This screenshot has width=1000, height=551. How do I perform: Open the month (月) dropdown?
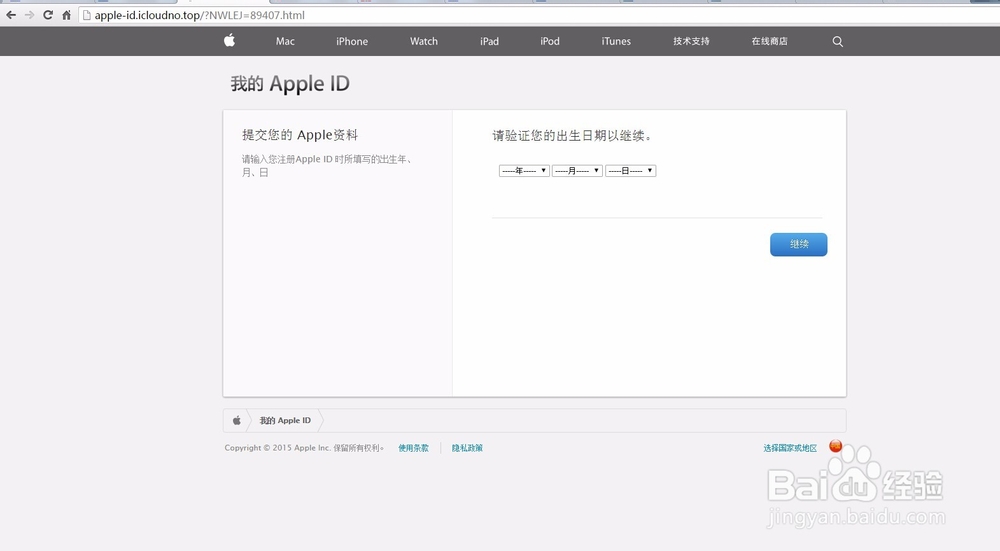[x=577, y=170]
